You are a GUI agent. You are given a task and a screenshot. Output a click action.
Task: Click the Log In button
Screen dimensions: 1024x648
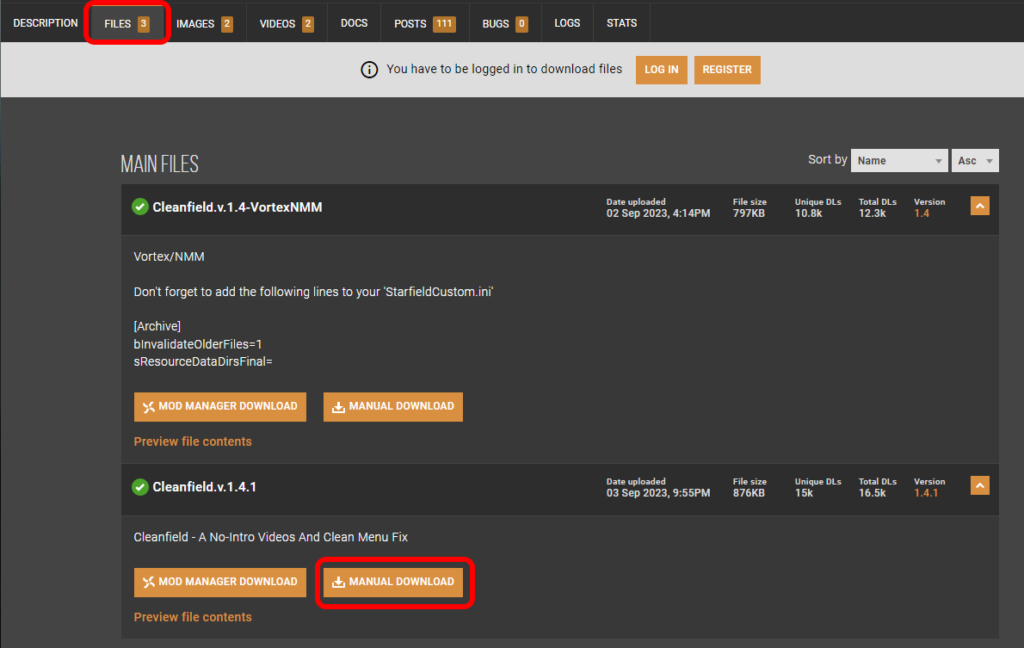point(662,70)
